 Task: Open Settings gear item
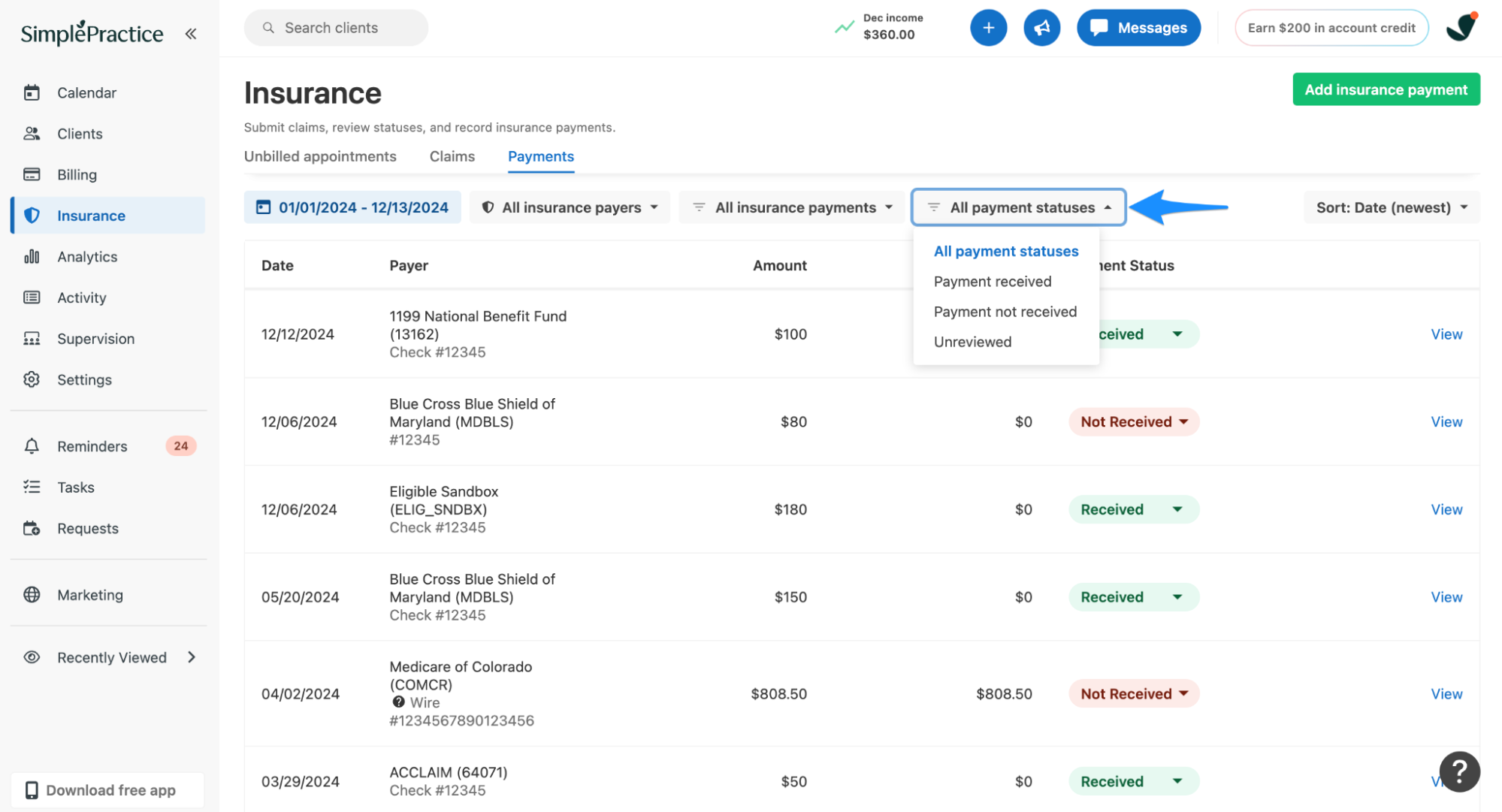click(84, 379)
